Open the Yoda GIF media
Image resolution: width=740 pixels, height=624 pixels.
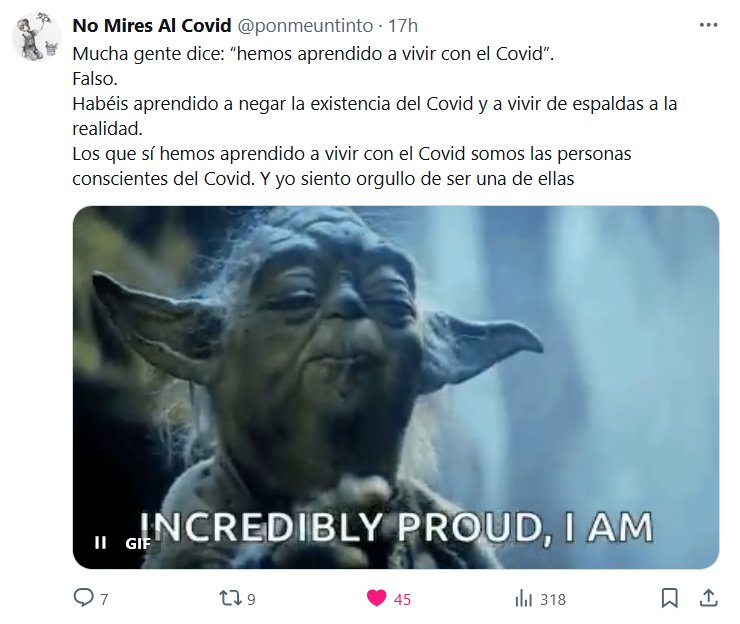pyautogui.click(x=395, y=387)
